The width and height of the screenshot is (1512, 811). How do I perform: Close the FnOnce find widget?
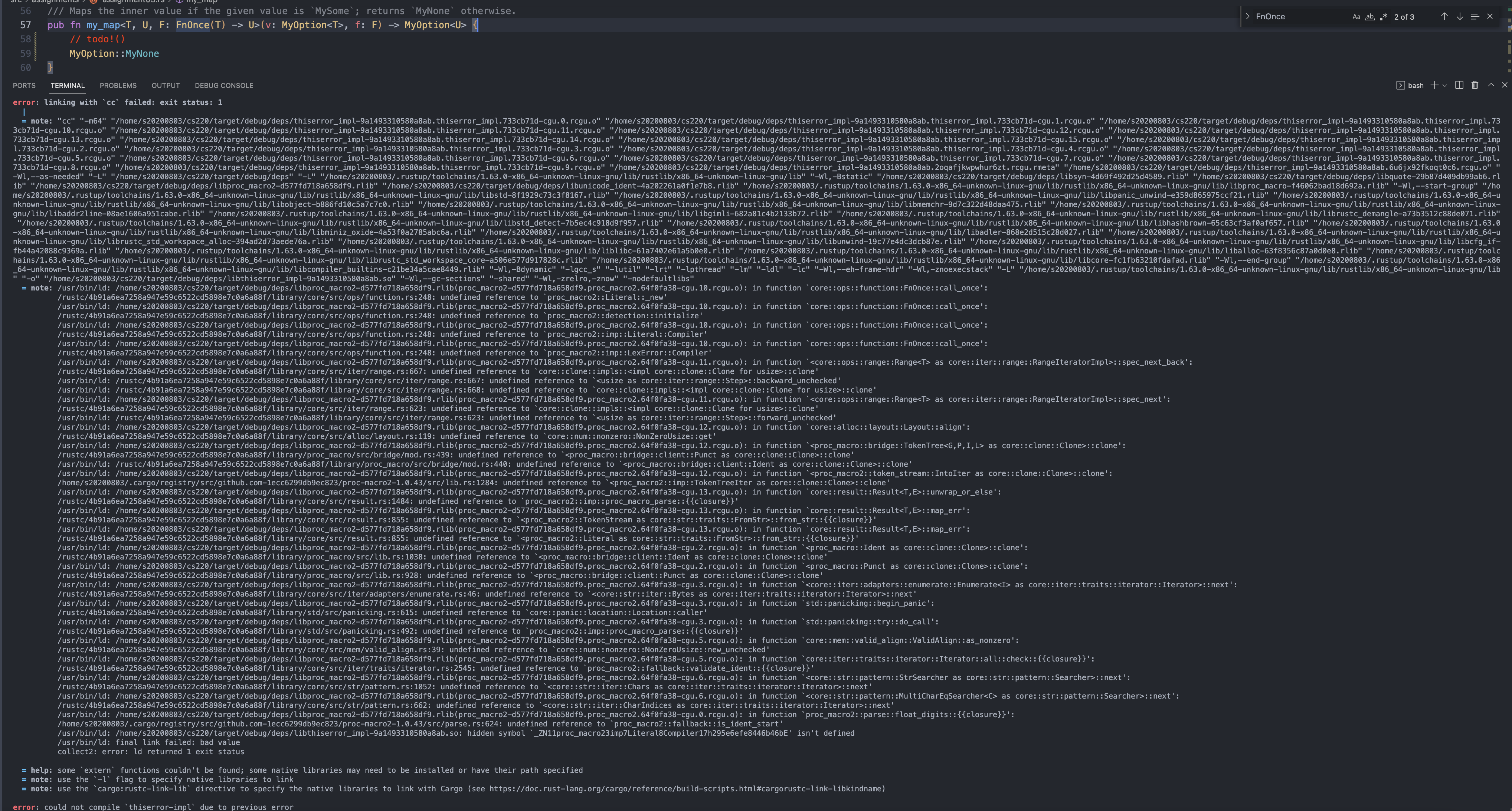point(1490,16)
